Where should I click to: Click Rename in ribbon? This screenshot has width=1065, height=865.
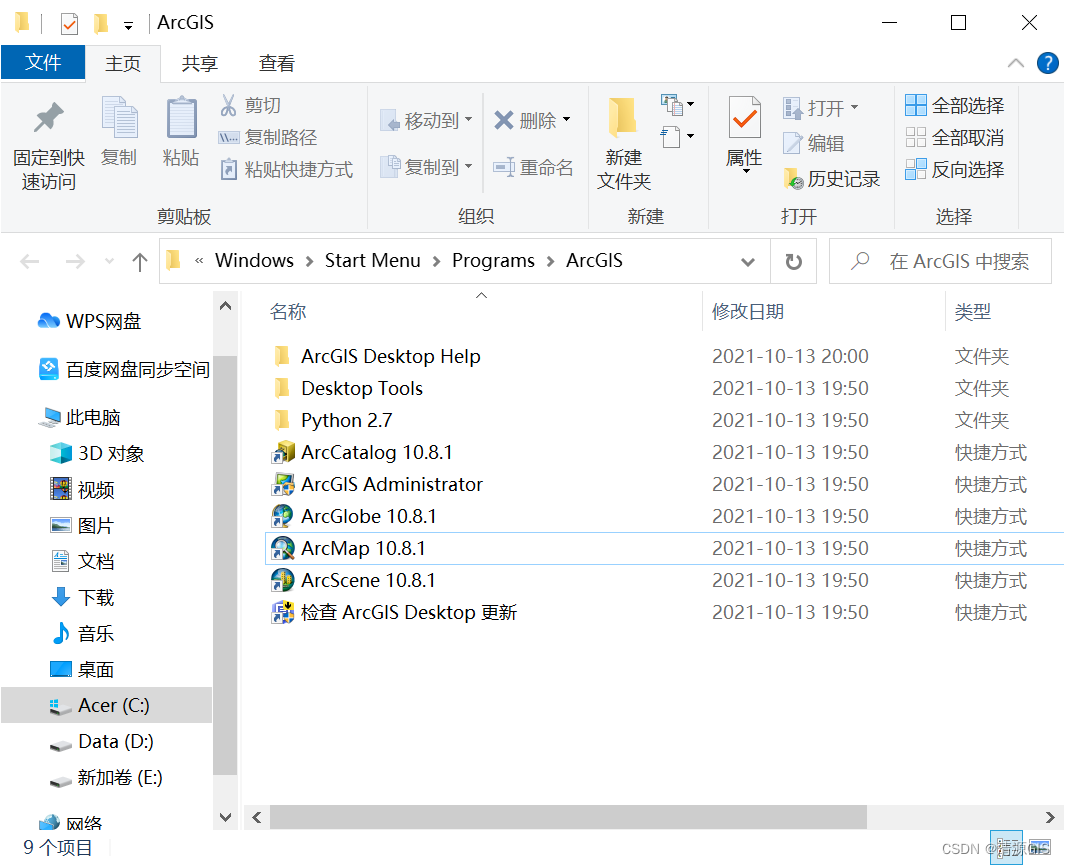point(533,167)
